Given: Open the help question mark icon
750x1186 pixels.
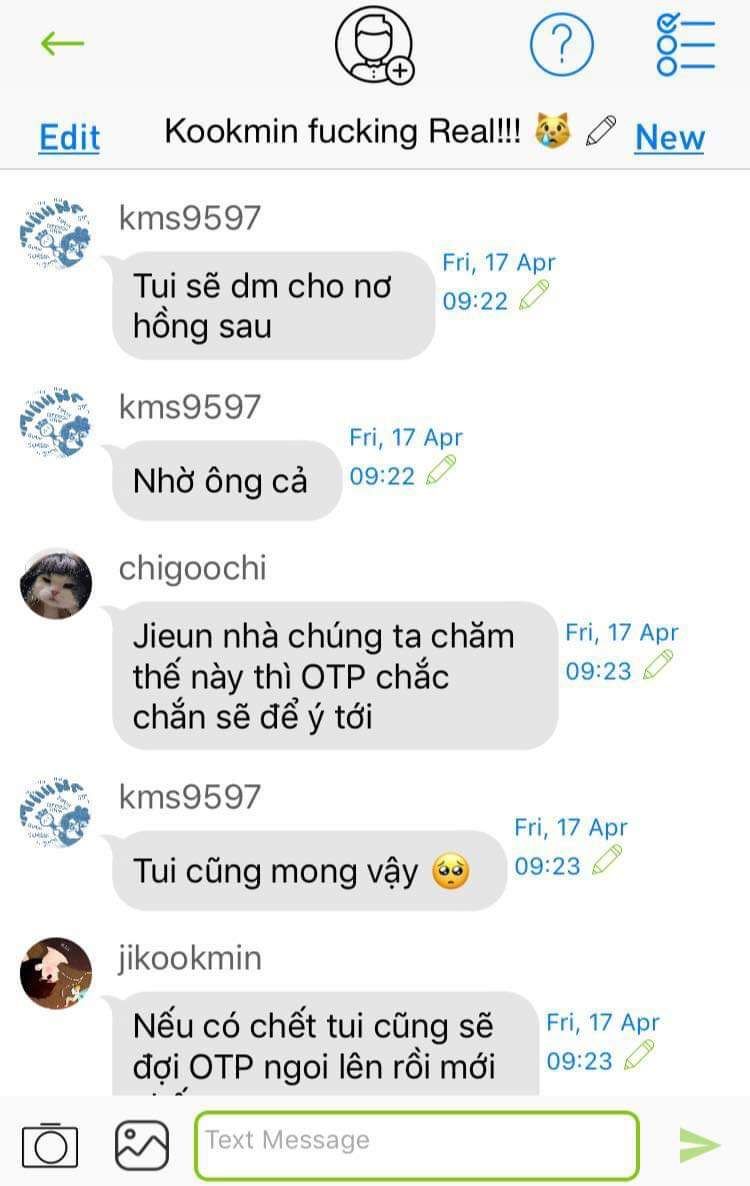Looking at the screenshot, I should (x=561, y=45).
